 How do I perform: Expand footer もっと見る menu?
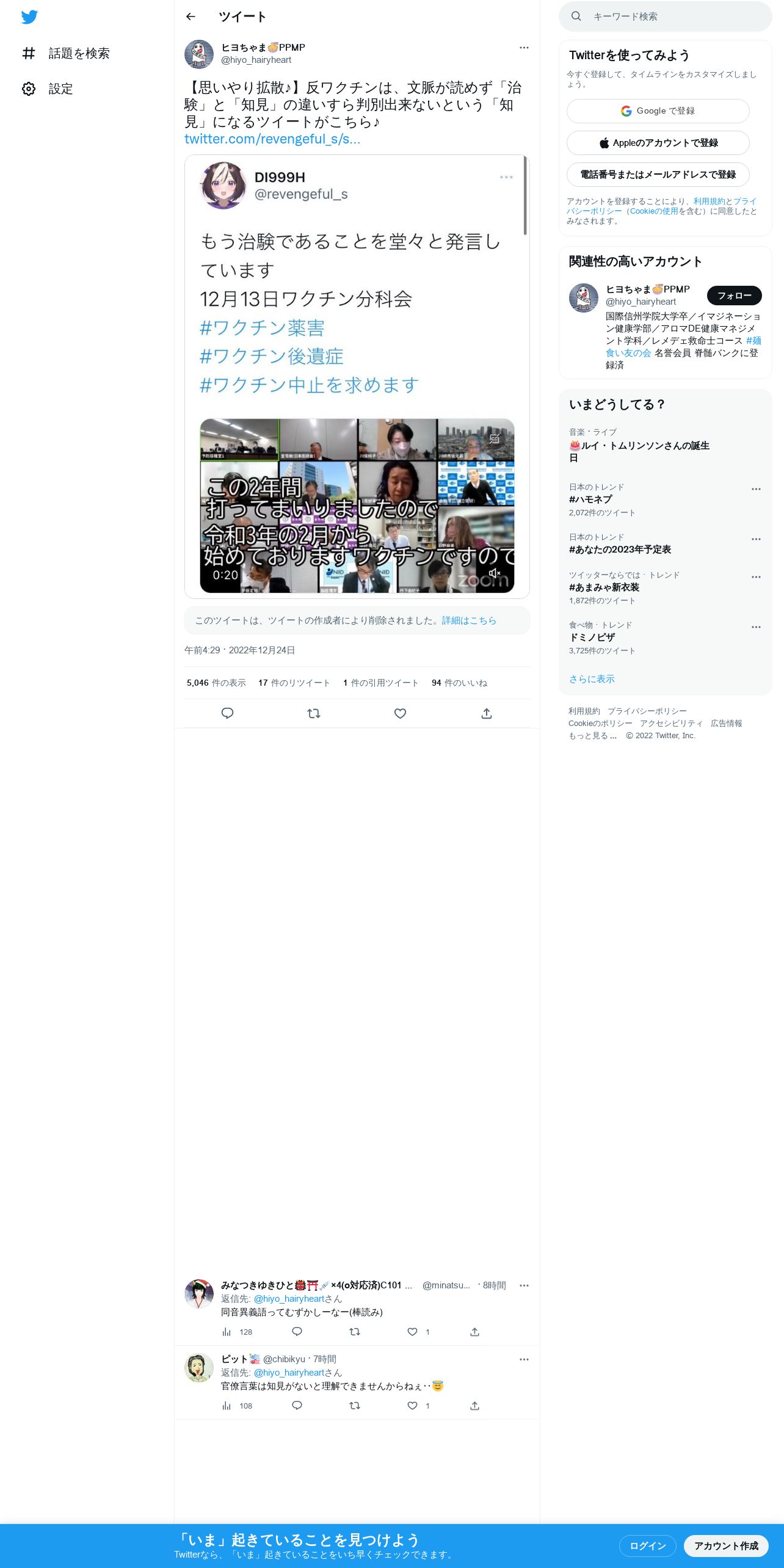[592, 736]
